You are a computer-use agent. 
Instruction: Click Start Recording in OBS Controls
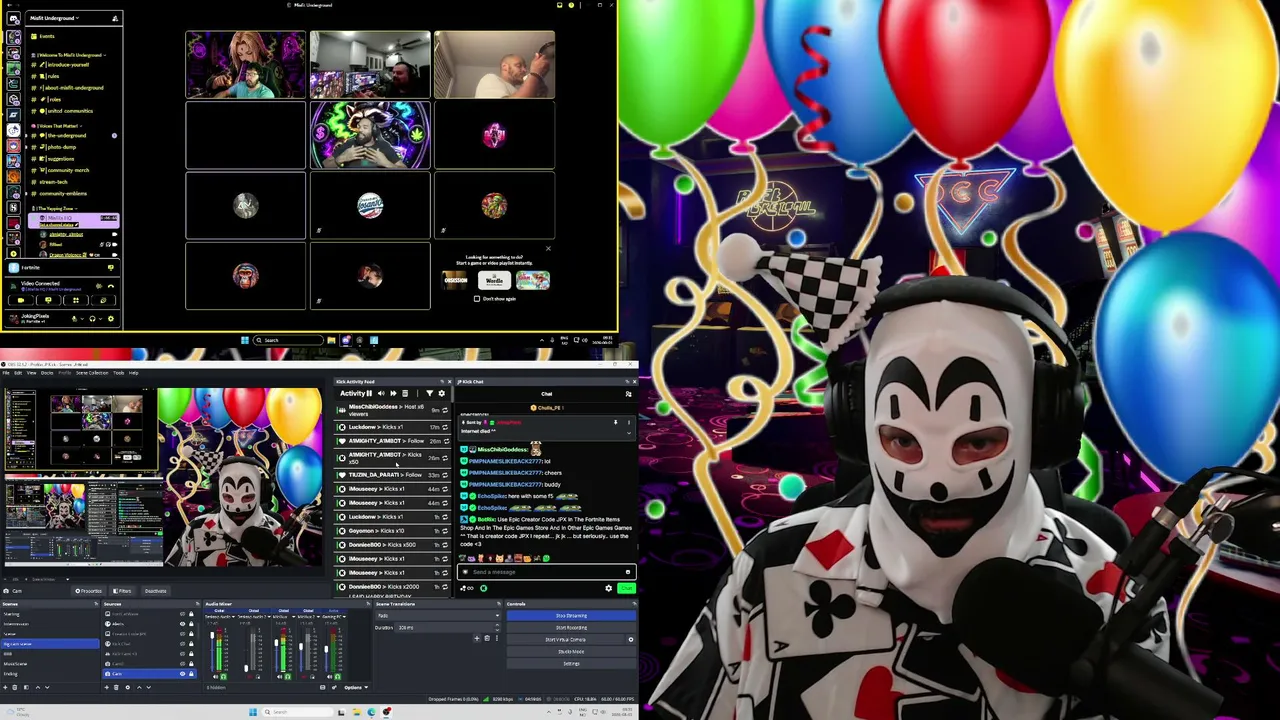click(x=571, y=628)
